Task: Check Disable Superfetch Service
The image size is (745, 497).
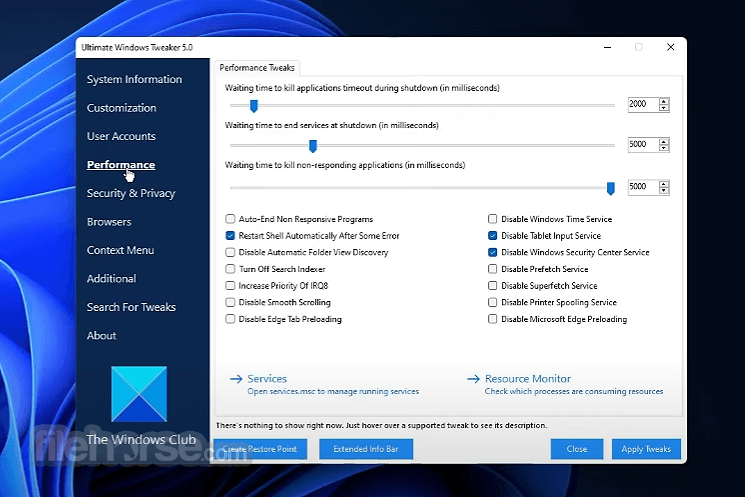Action: tap(492, 286)
